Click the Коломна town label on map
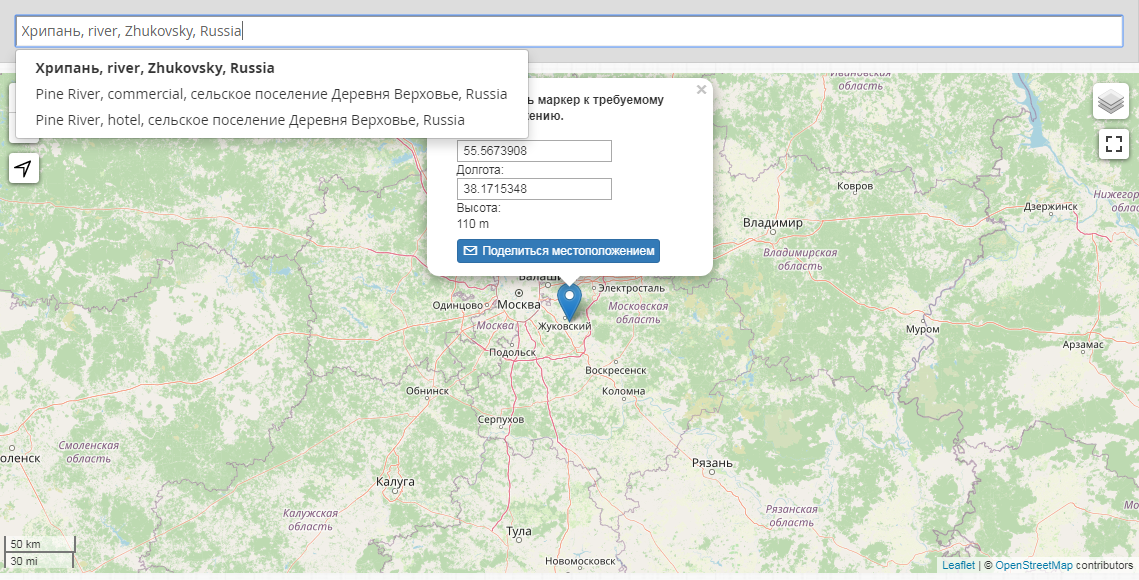Viewport: 1139px width, 580px height. [623, 391]
